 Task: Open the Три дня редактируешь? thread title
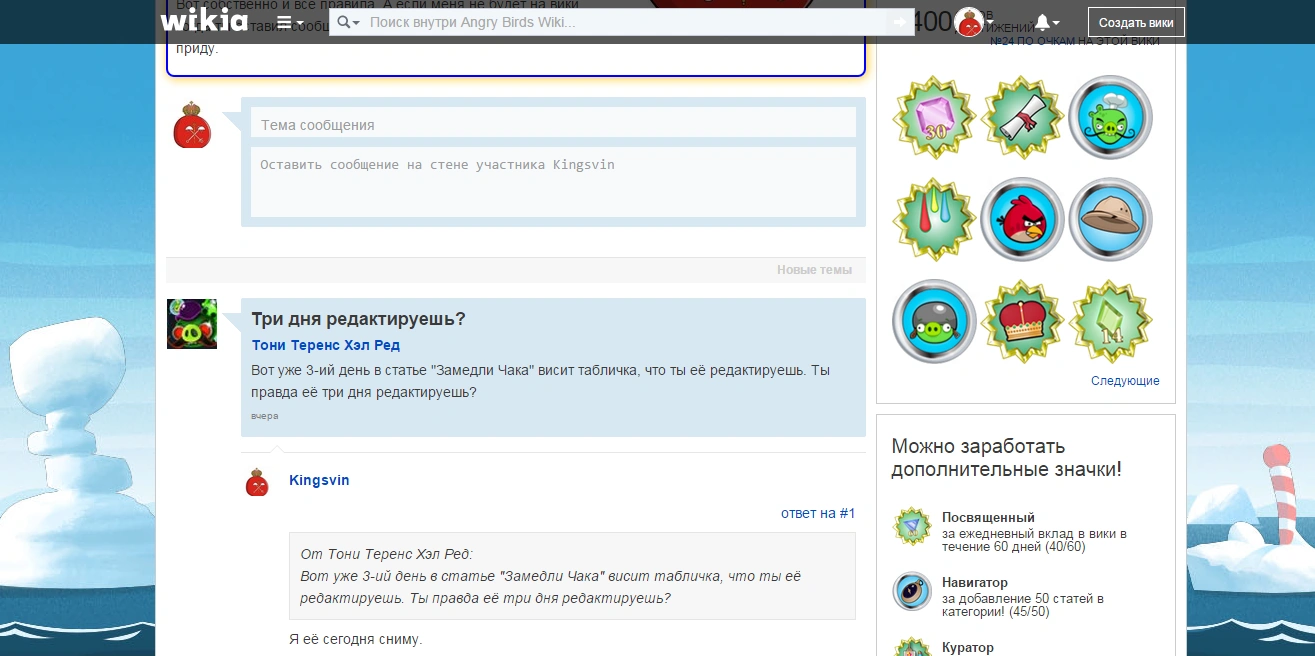pos(358,319)
